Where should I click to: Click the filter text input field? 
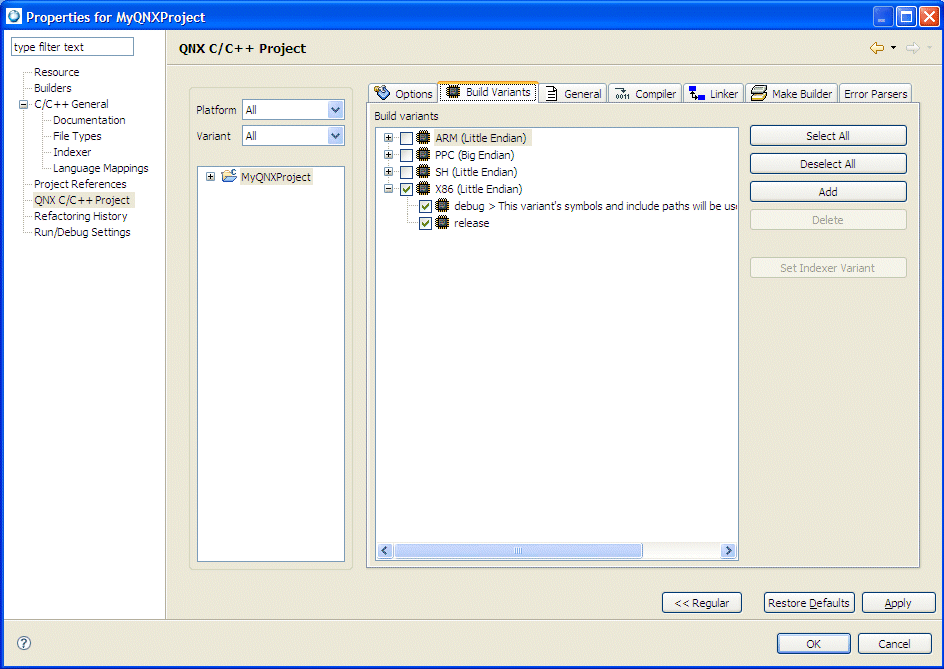click(x=72, y=47)
